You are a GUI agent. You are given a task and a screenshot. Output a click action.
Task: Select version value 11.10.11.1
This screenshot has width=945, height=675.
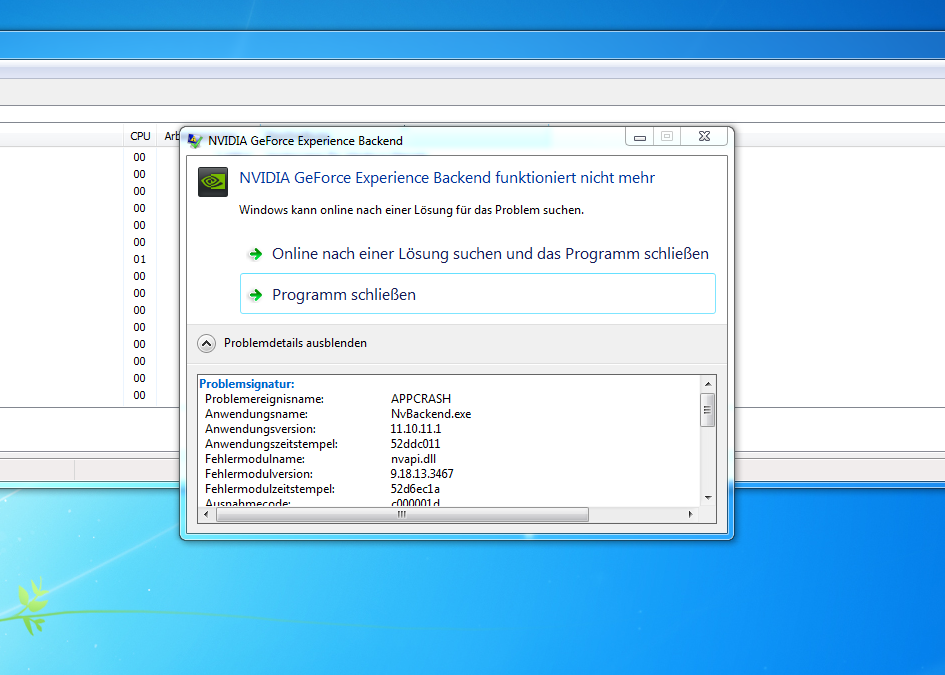tap(416, 429)
